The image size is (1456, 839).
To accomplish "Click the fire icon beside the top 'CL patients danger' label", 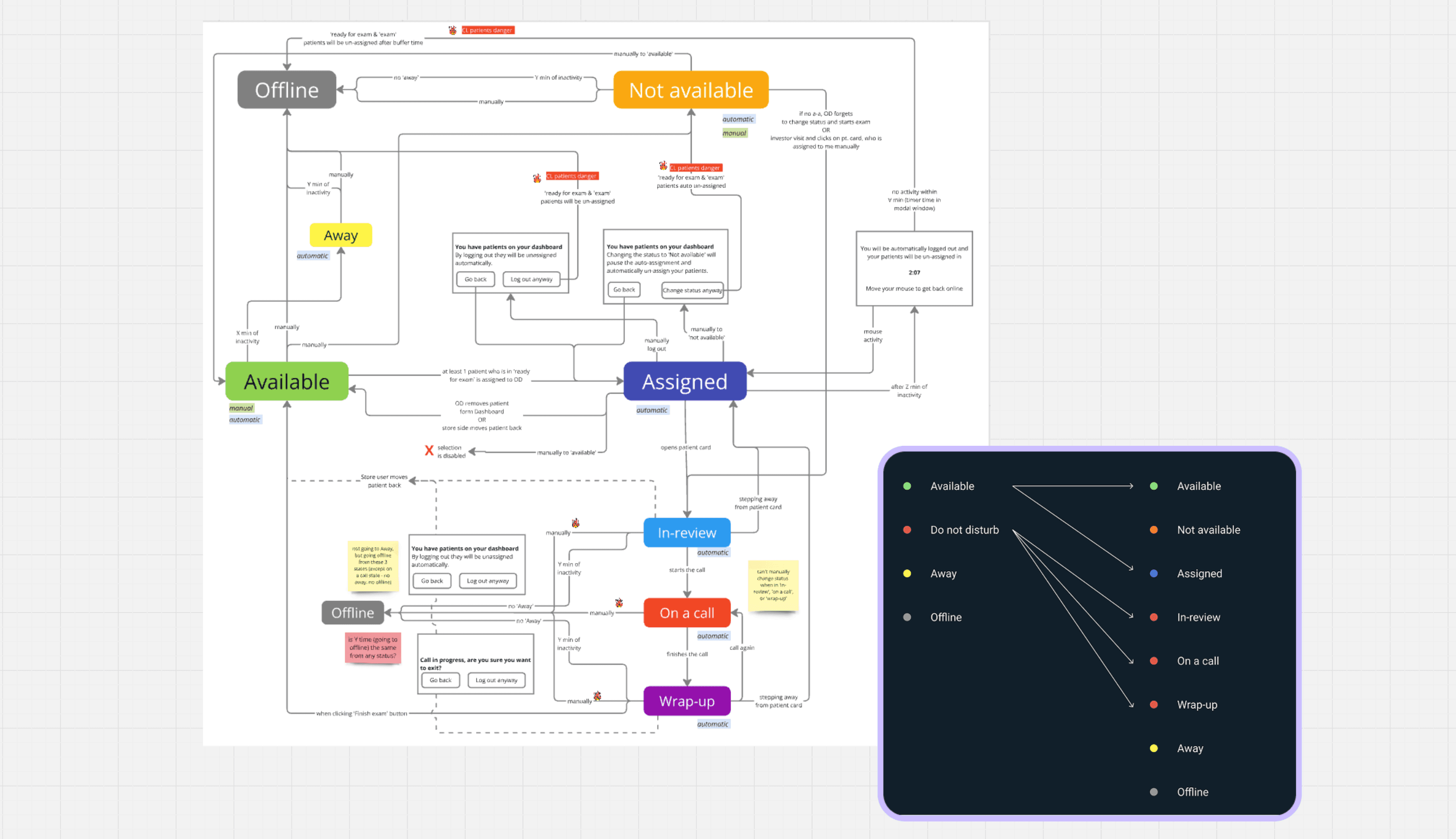I will pos(453,30).
